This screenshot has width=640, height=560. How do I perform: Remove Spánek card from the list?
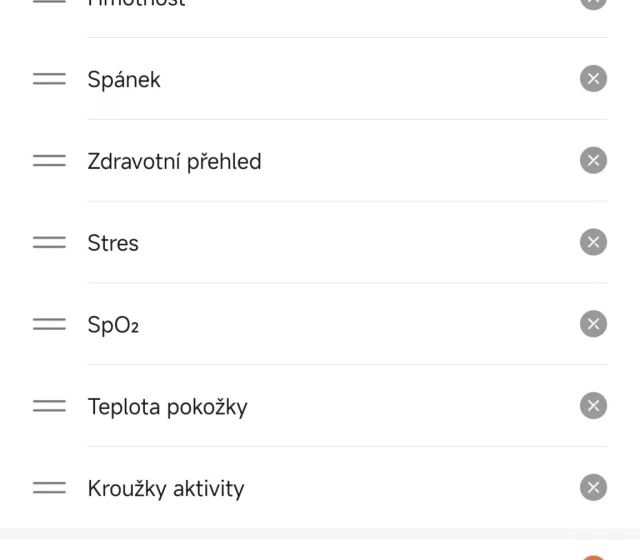pos(593,79)
